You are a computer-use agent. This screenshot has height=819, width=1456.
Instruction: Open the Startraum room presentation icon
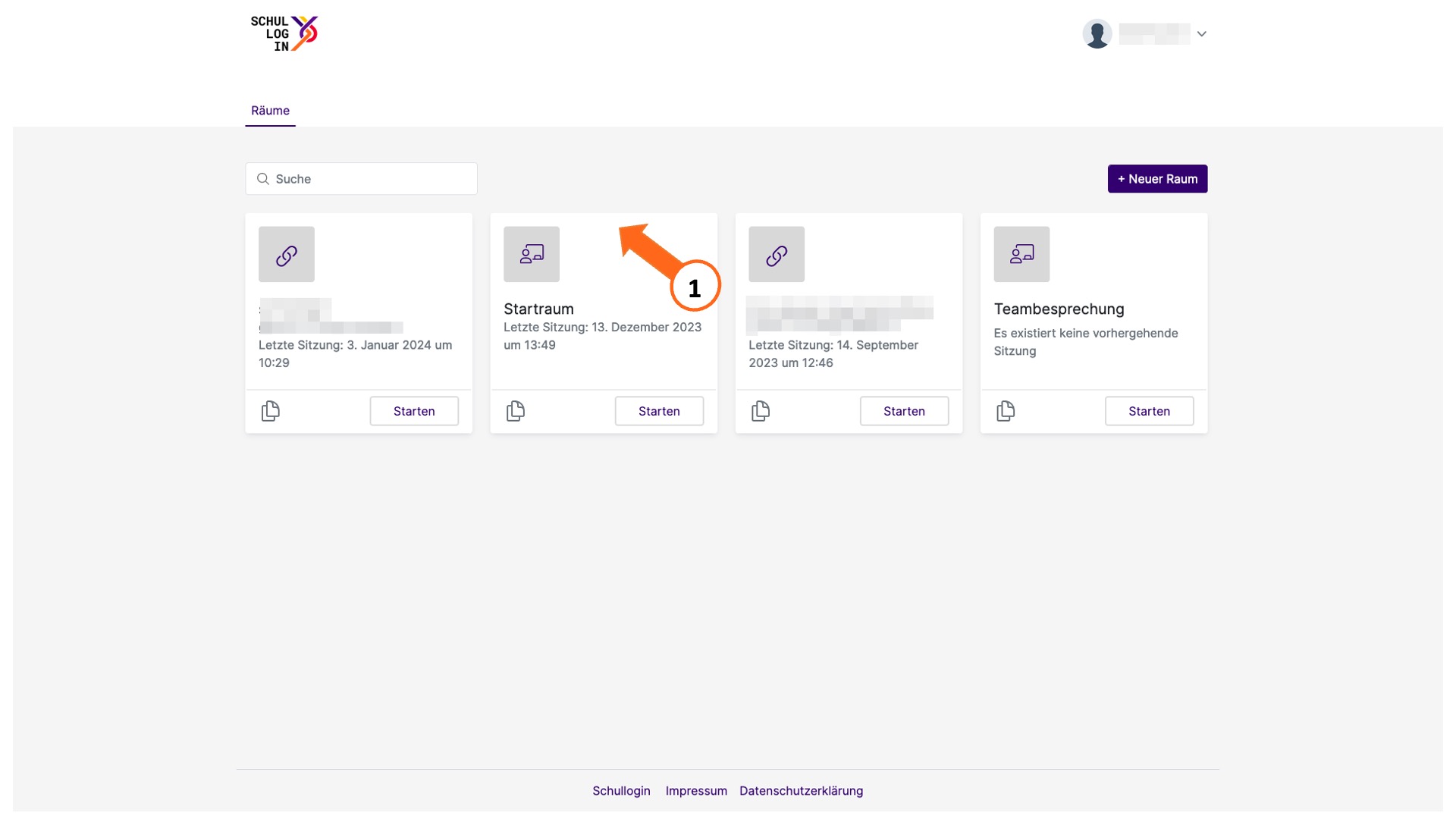[x=532, y=255]
